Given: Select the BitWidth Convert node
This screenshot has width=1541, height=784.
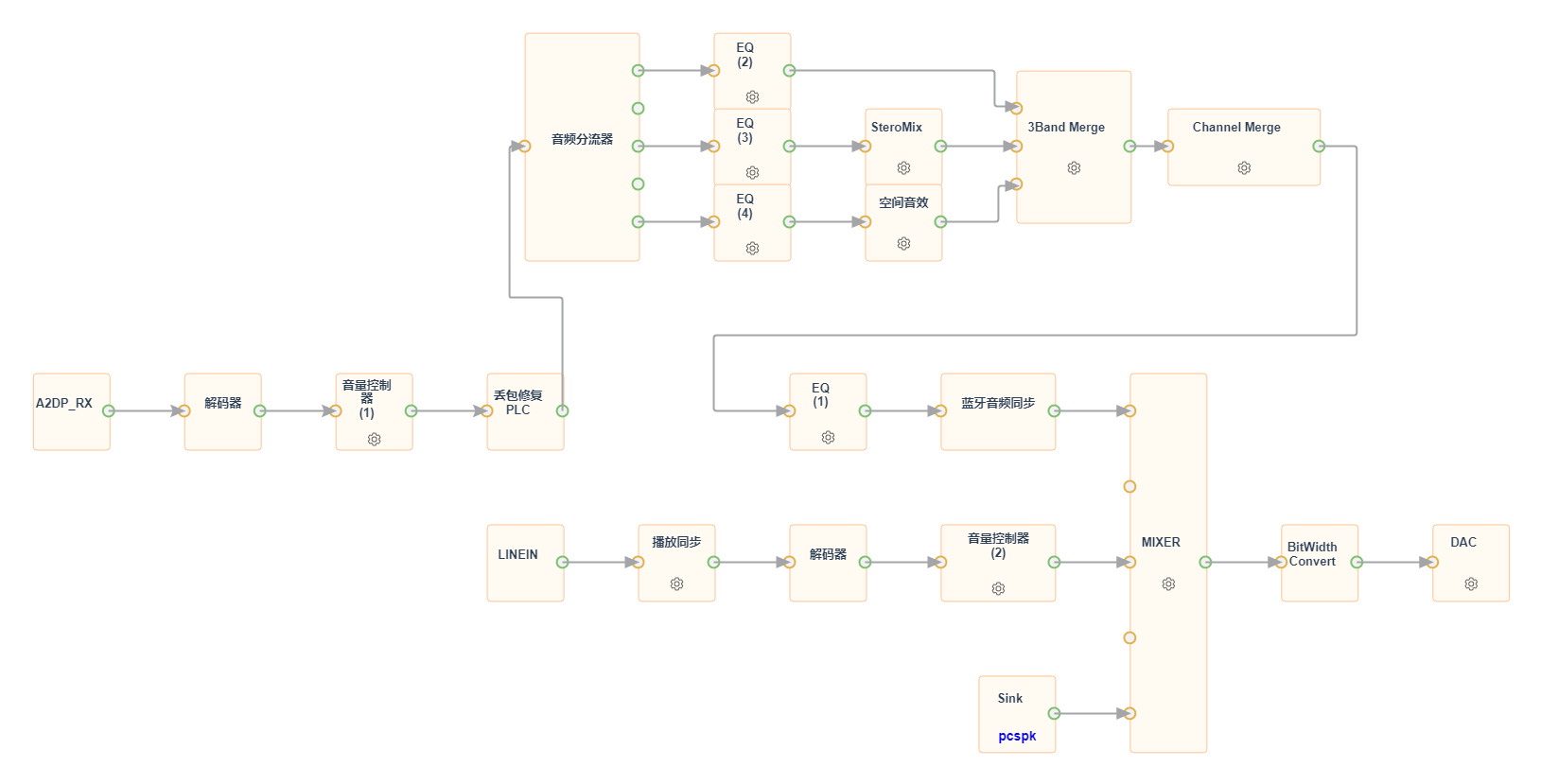Looking at the screenshot, I should [x=1321, y=563].
